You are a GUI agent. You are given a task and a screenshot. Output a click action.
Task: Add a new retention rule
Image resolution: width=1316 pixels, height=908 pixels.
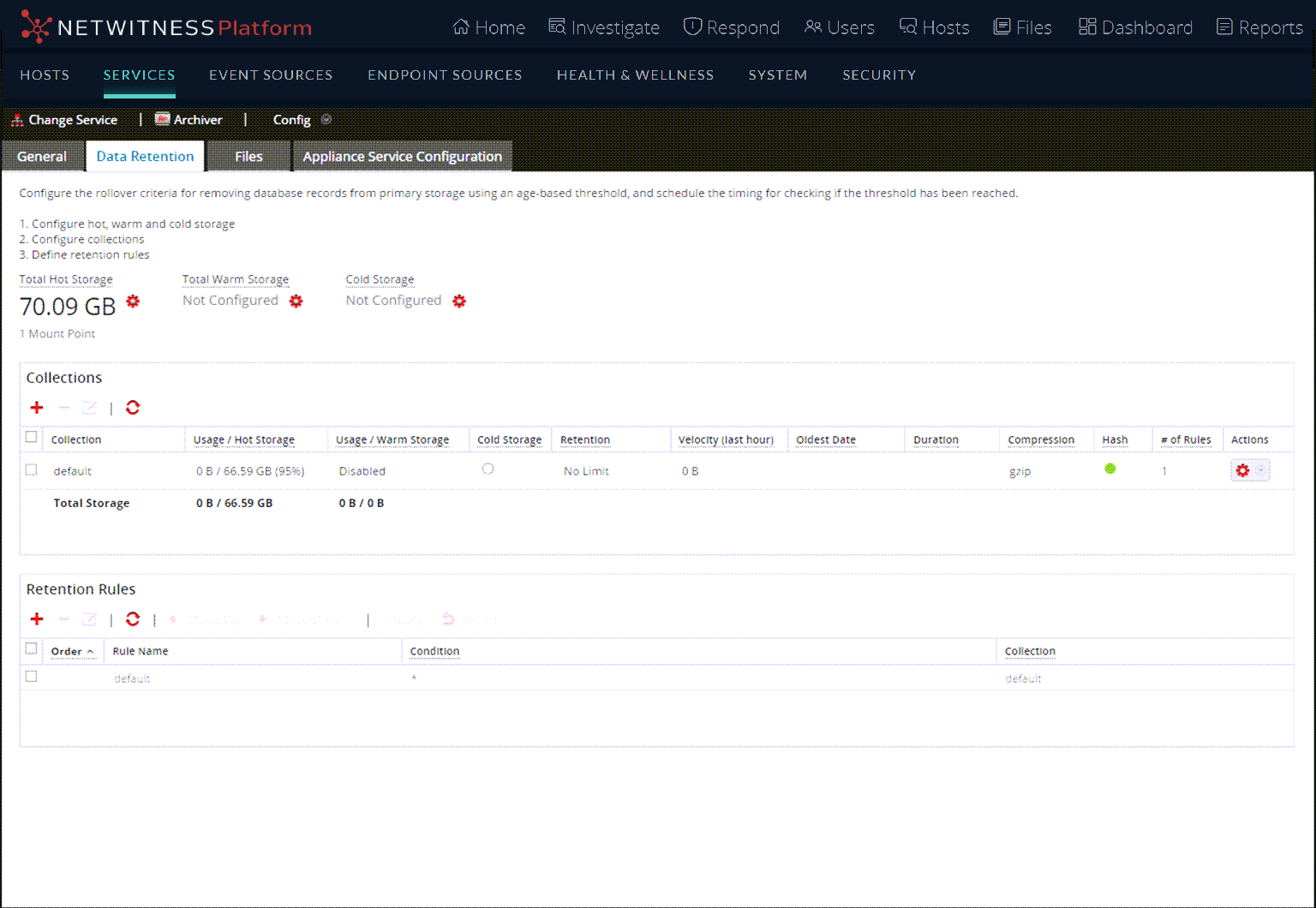click(x=37, y=619)
